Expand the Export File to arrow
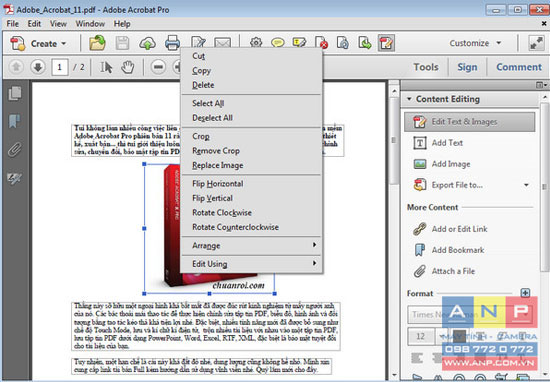 coord(526,185)
